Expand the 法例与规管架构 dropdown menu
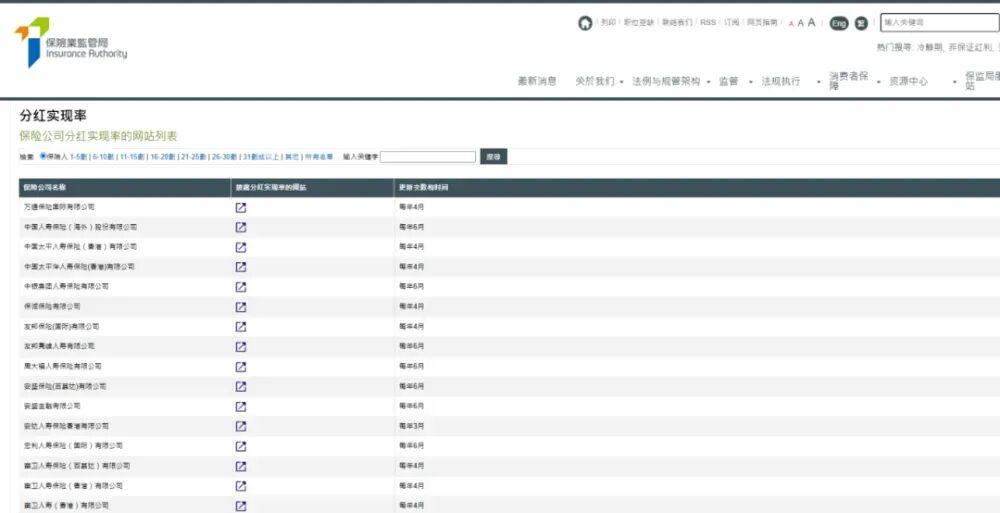This screenshot has height=513, width=1000. (x=708, y=82)
